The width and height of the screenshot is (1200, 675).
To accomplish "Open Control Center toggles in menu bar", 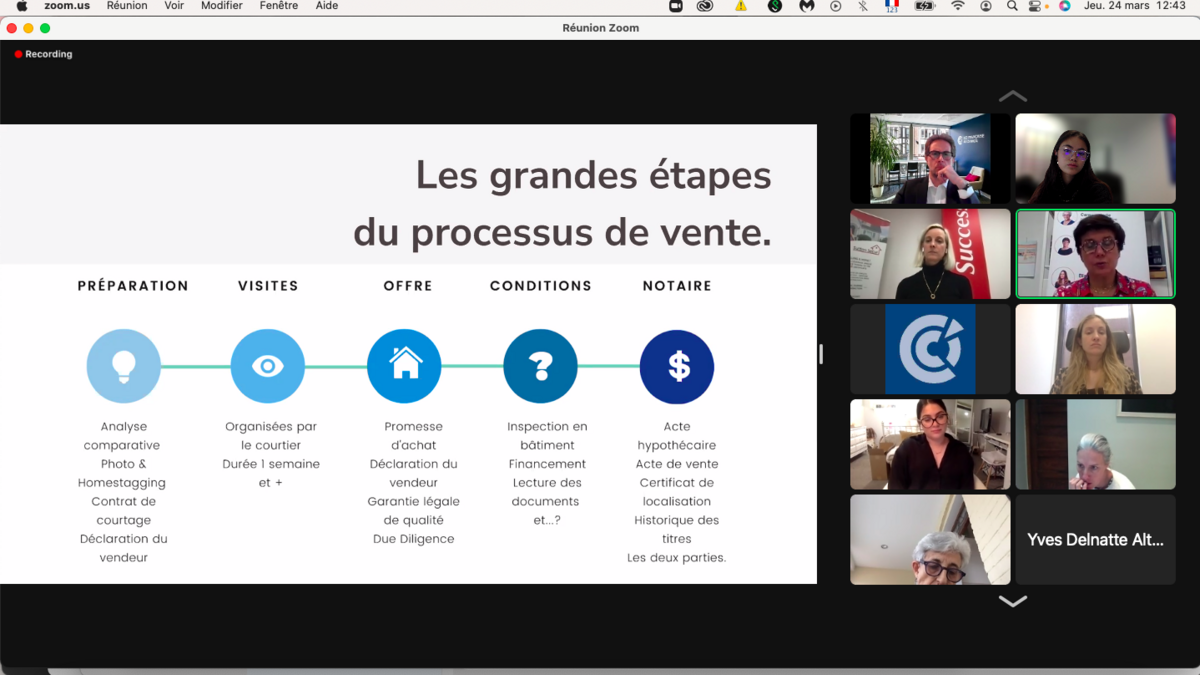I will (1036, 6).
